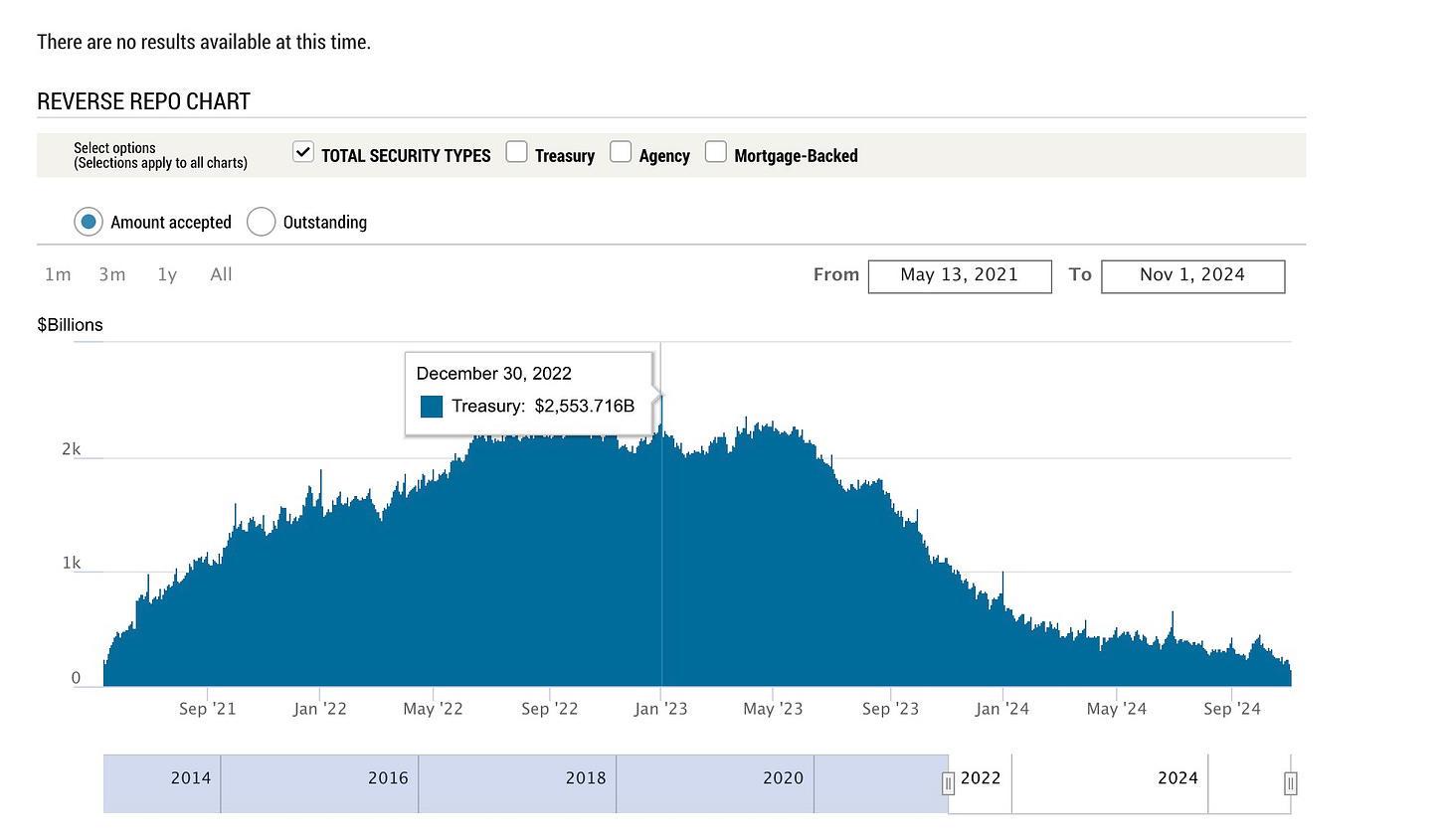Click the Sep '22 axis label

(549, 709)
